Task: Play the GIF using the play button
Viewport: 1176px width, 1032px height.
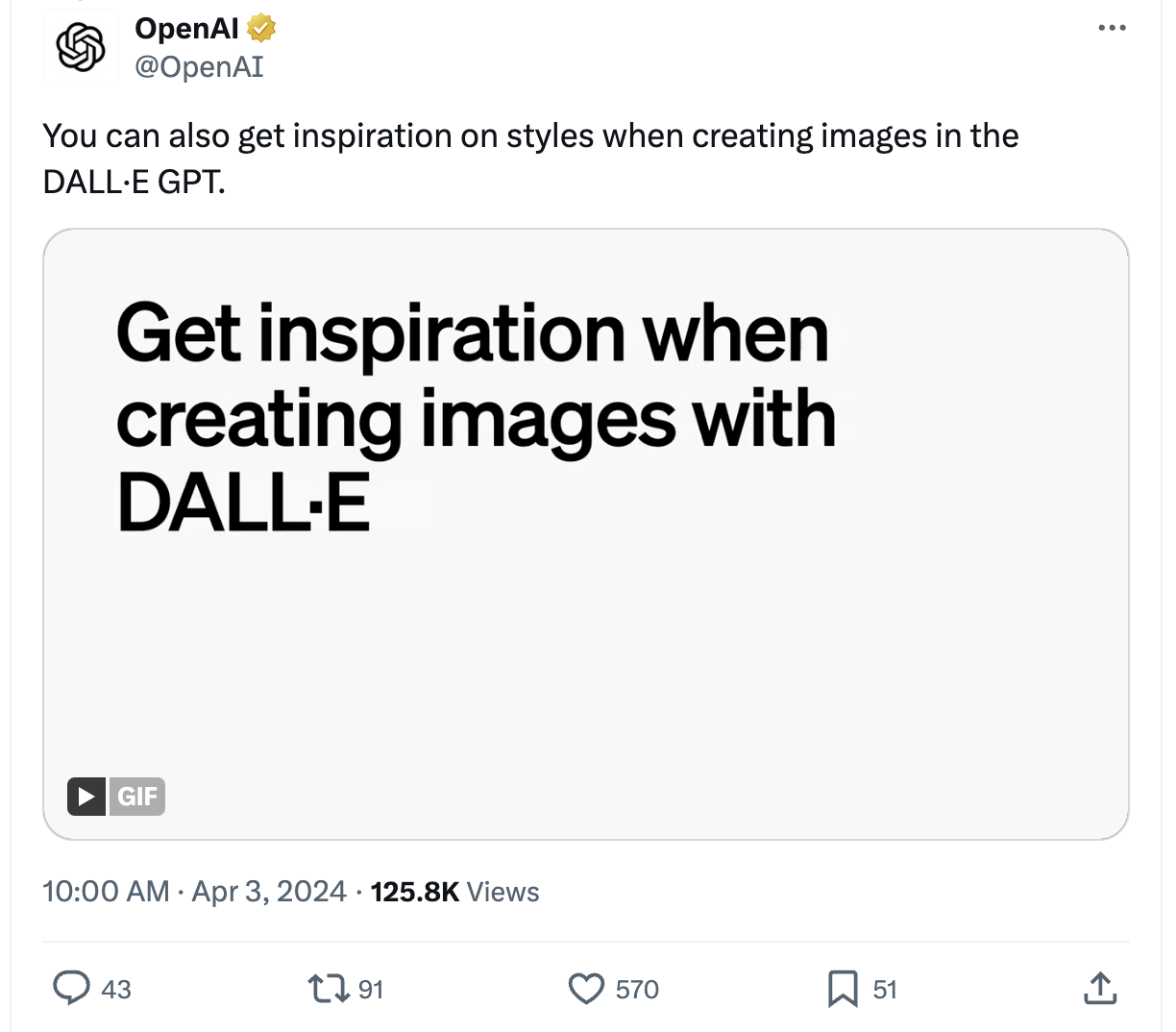Action: pos(86,797)
